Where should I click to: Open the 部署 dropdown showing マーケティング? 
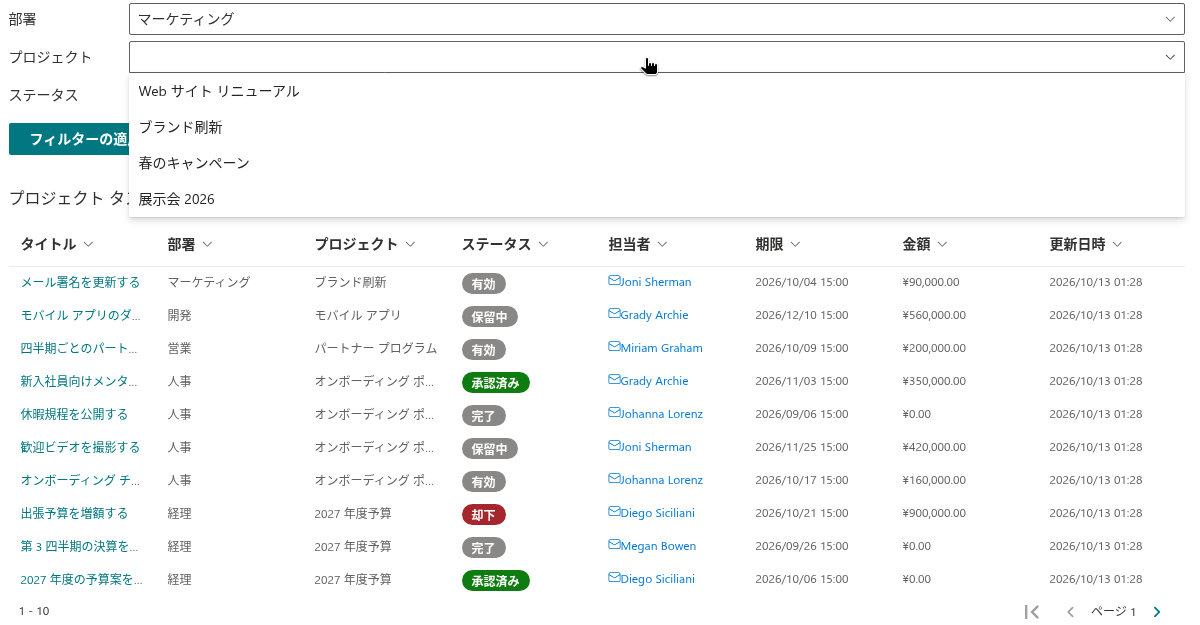657,19
